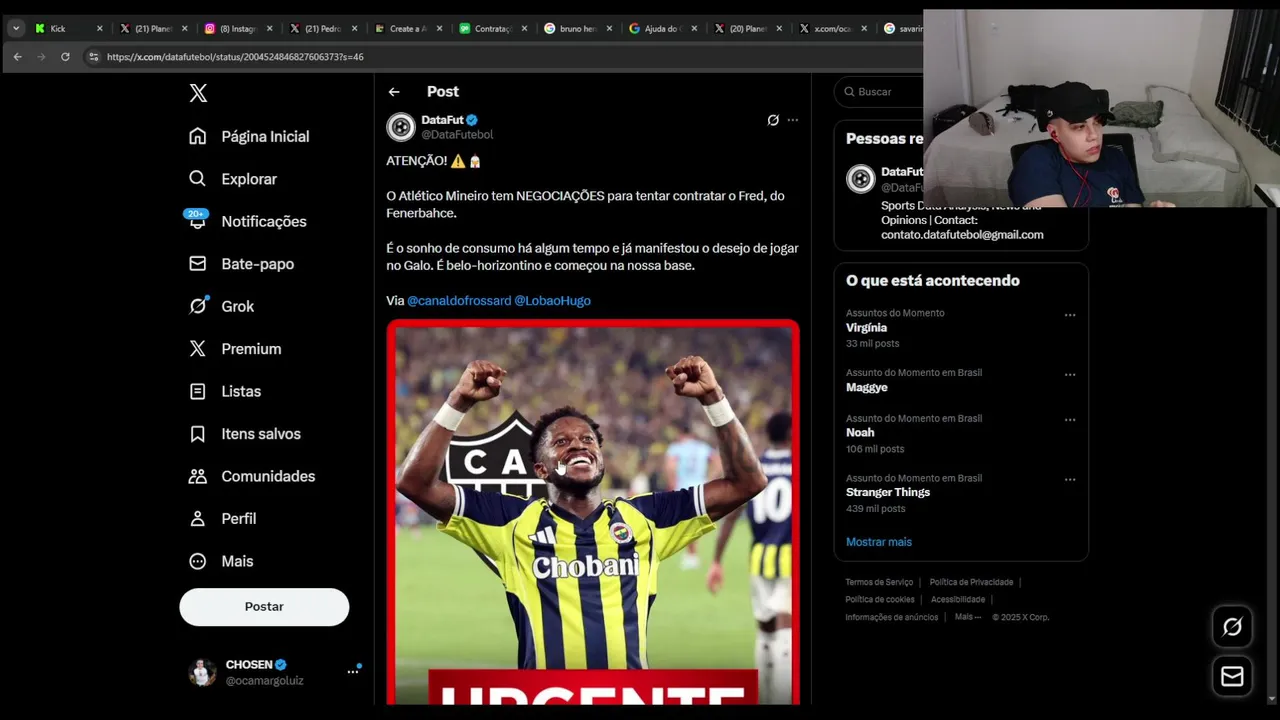This screenshot has height=720, width=1280.
Task: Open Stranger Things trend options dots
Action: click(1070, 480)
